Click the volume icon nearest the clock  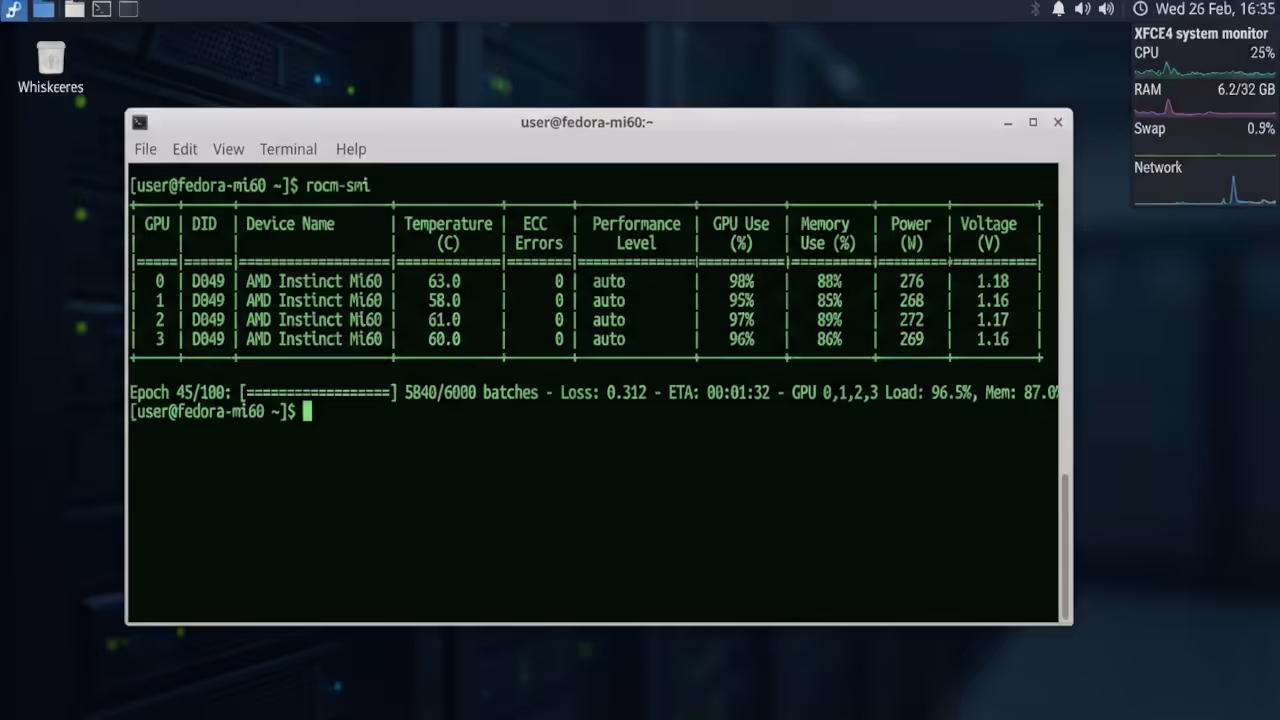pos(1106,9)
